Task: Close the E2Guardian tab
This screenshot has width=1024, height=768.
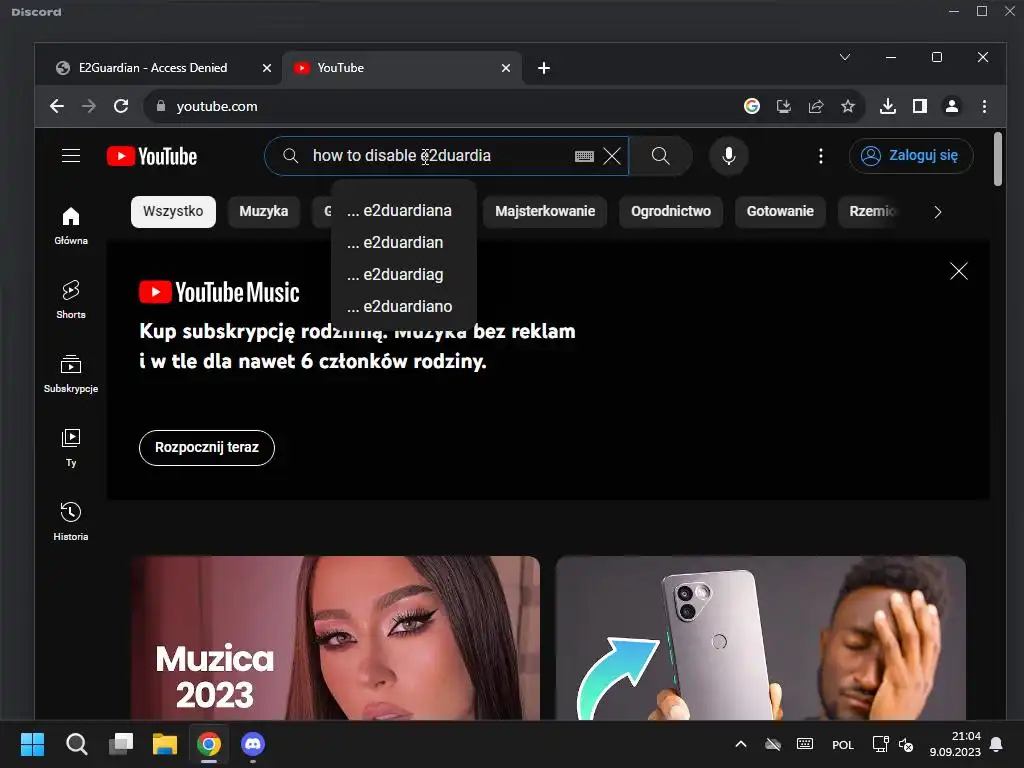Action: (266, 68)
